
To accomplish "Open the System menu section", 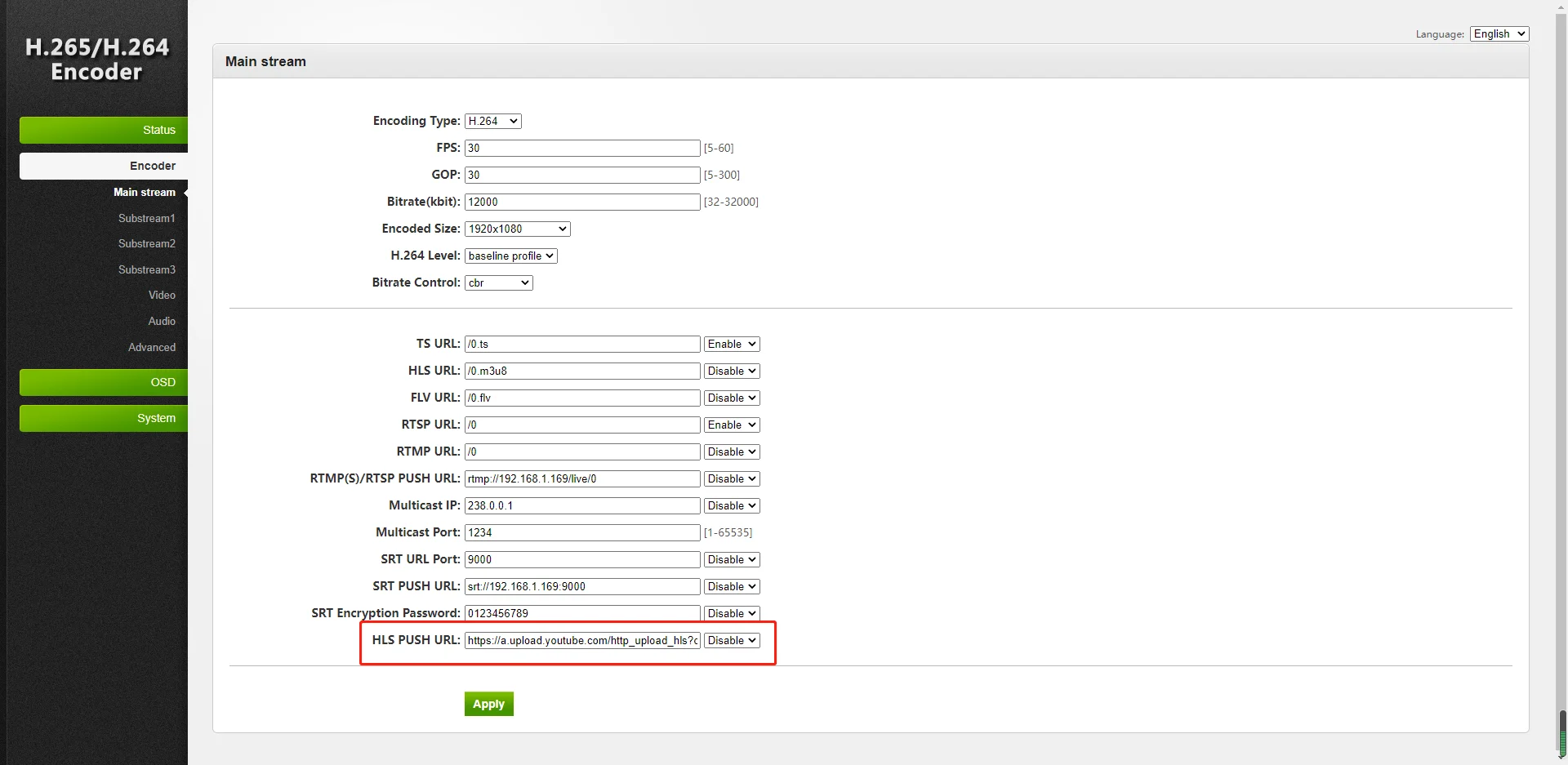I will click(x=104, y=418).
